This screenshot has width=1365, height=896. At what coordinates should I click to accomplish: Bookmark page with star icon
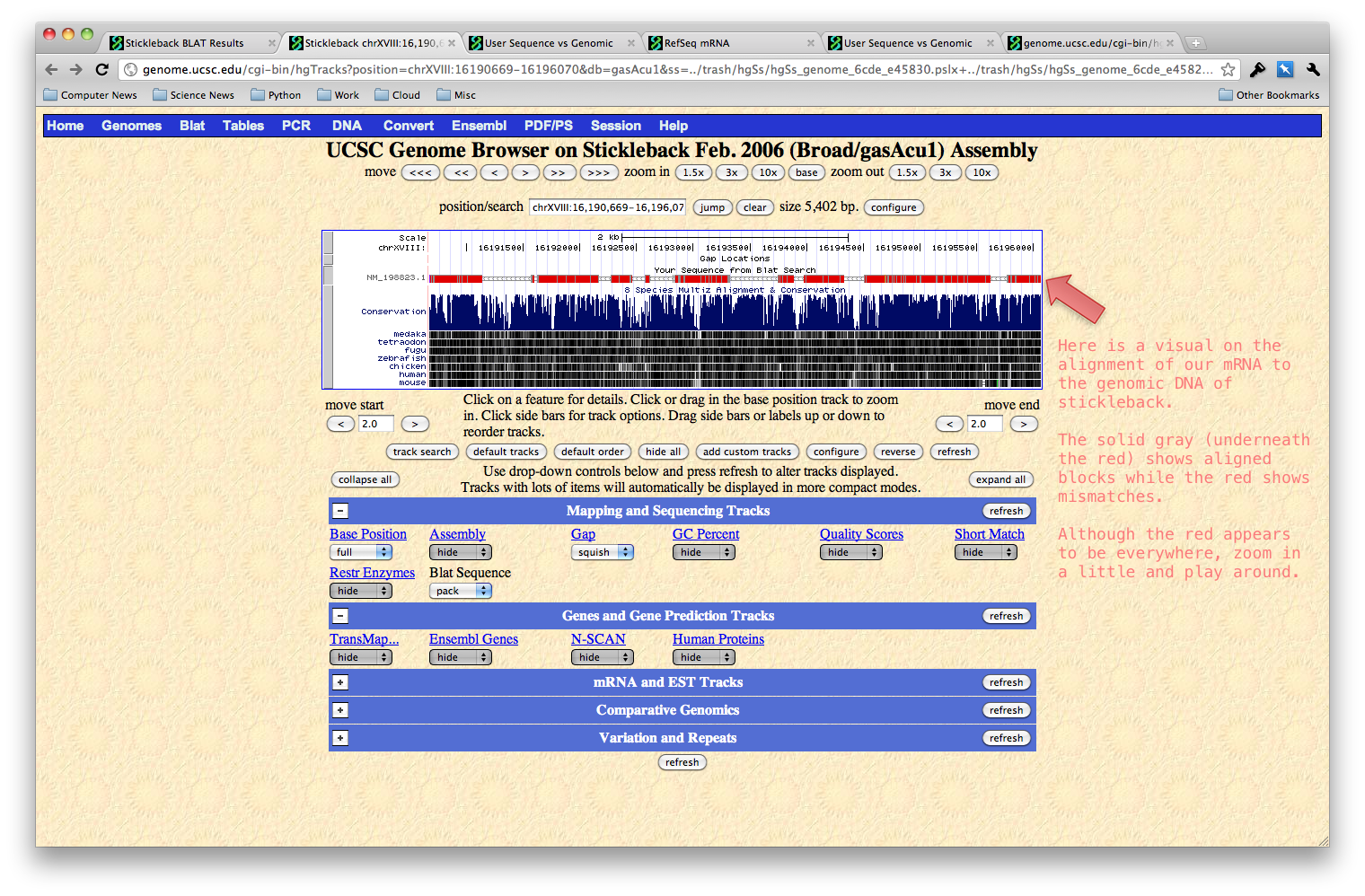[x=1228, y=69]
